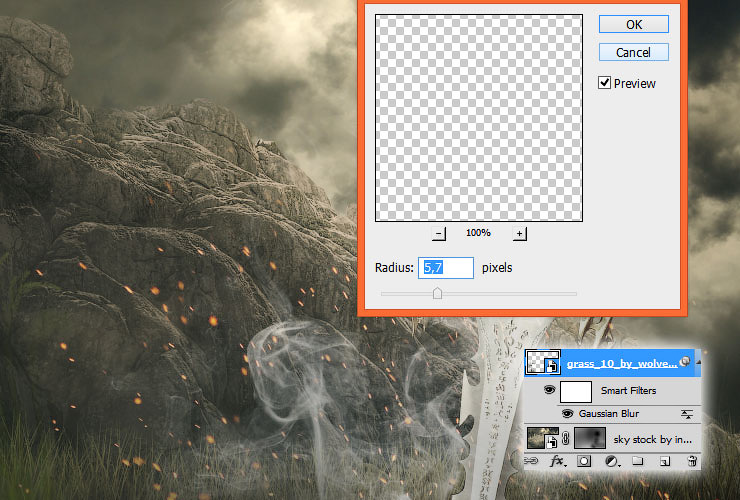740x500 pixels.
Task: Zoom in the preview with plus button
Action: 519,233
